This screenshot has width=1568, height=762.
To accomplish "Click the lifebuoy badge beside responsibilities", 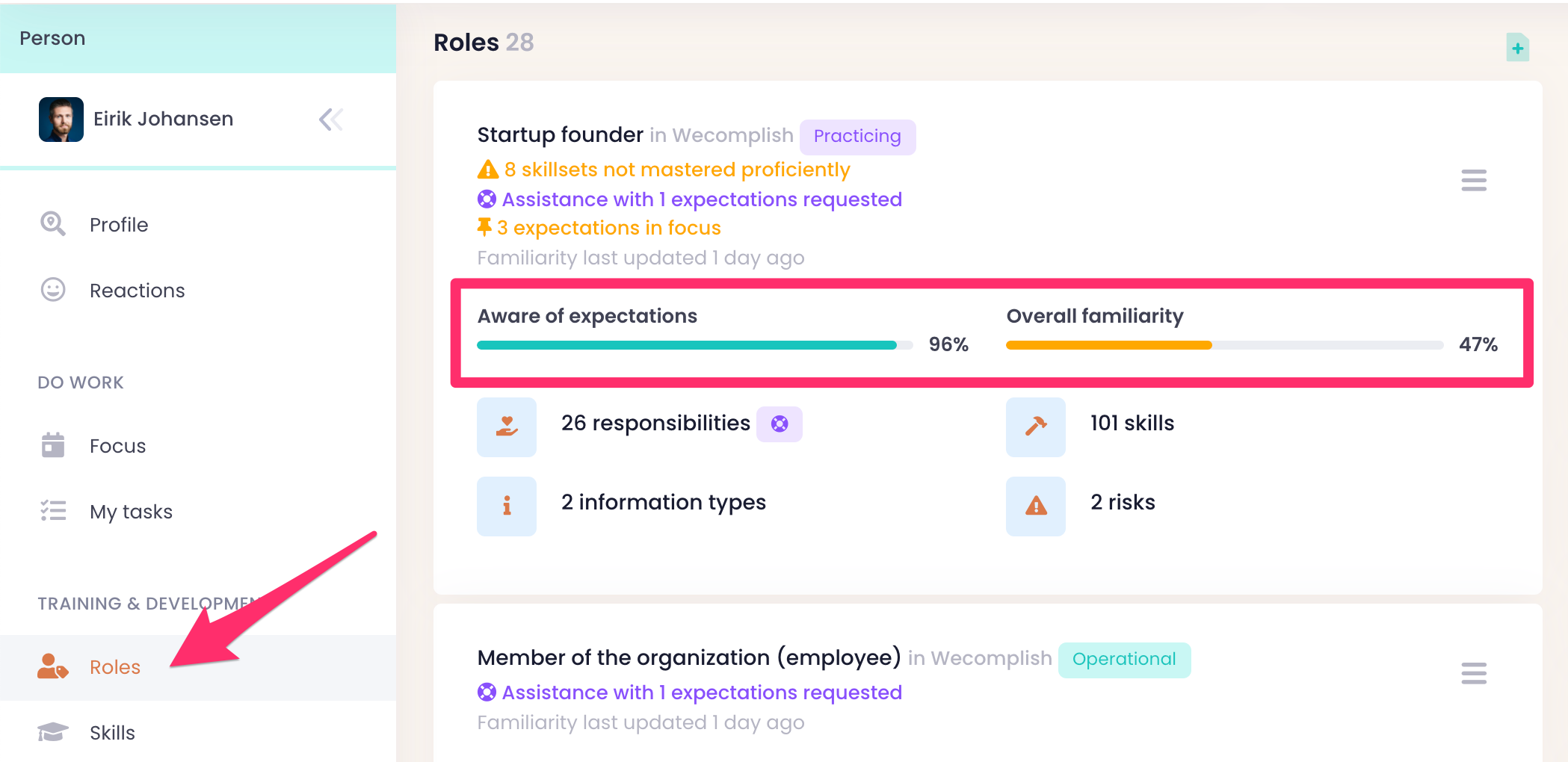I will (x=779, y=424).
